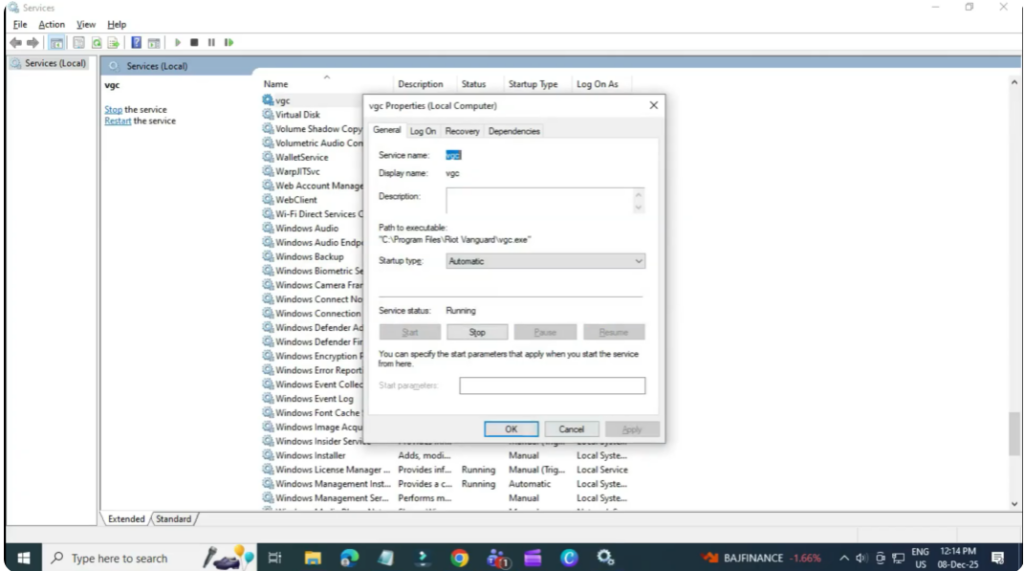This screenshot has height=571, width=1024.
Task: Click the Service name value field
Action: pyautogui.click(x=453, y=155)
